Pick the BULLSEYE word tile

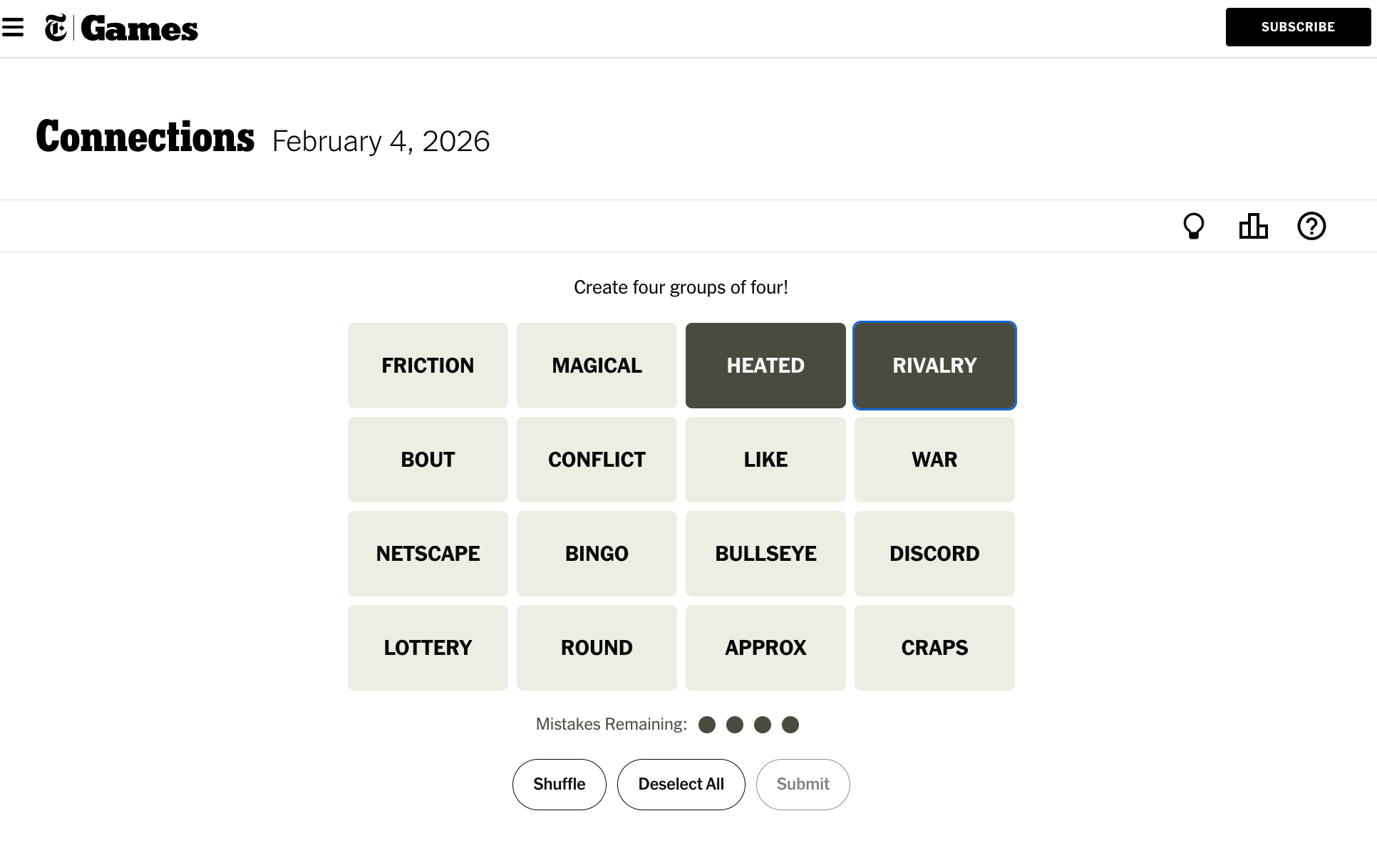tap(765, 554)
